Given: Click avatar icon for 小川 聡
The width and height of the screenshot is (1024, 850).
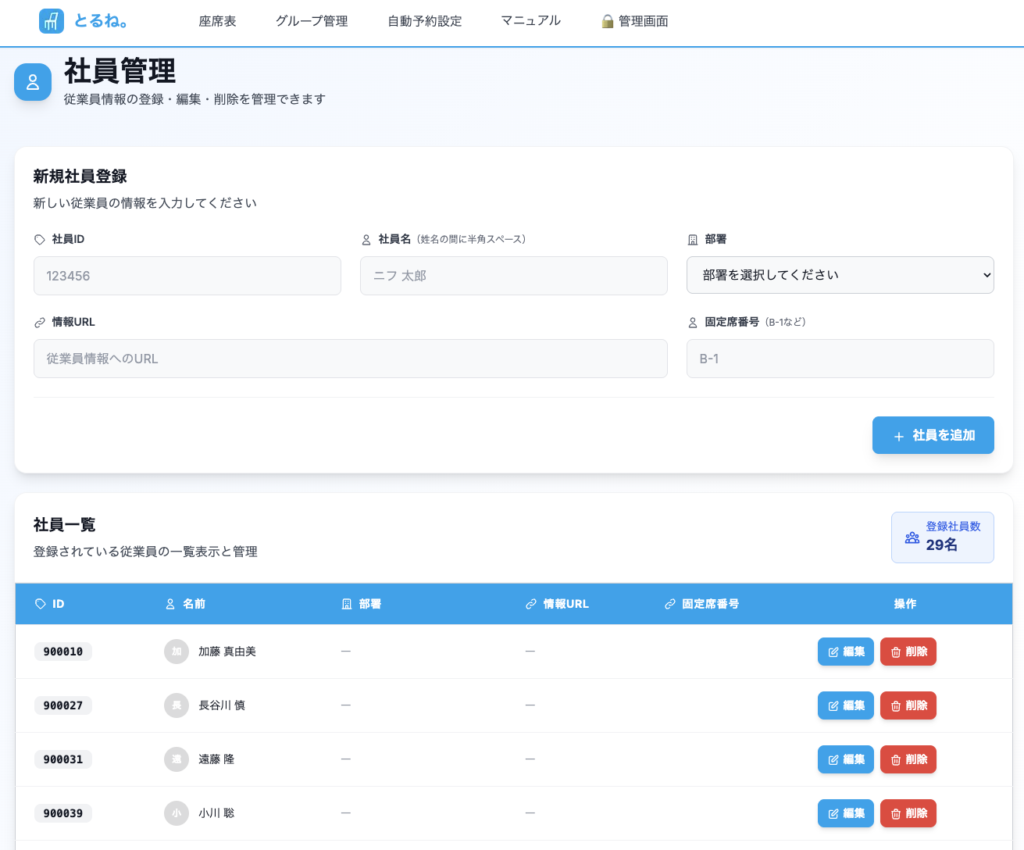Looking at the screenshot, I should point(176,813).
